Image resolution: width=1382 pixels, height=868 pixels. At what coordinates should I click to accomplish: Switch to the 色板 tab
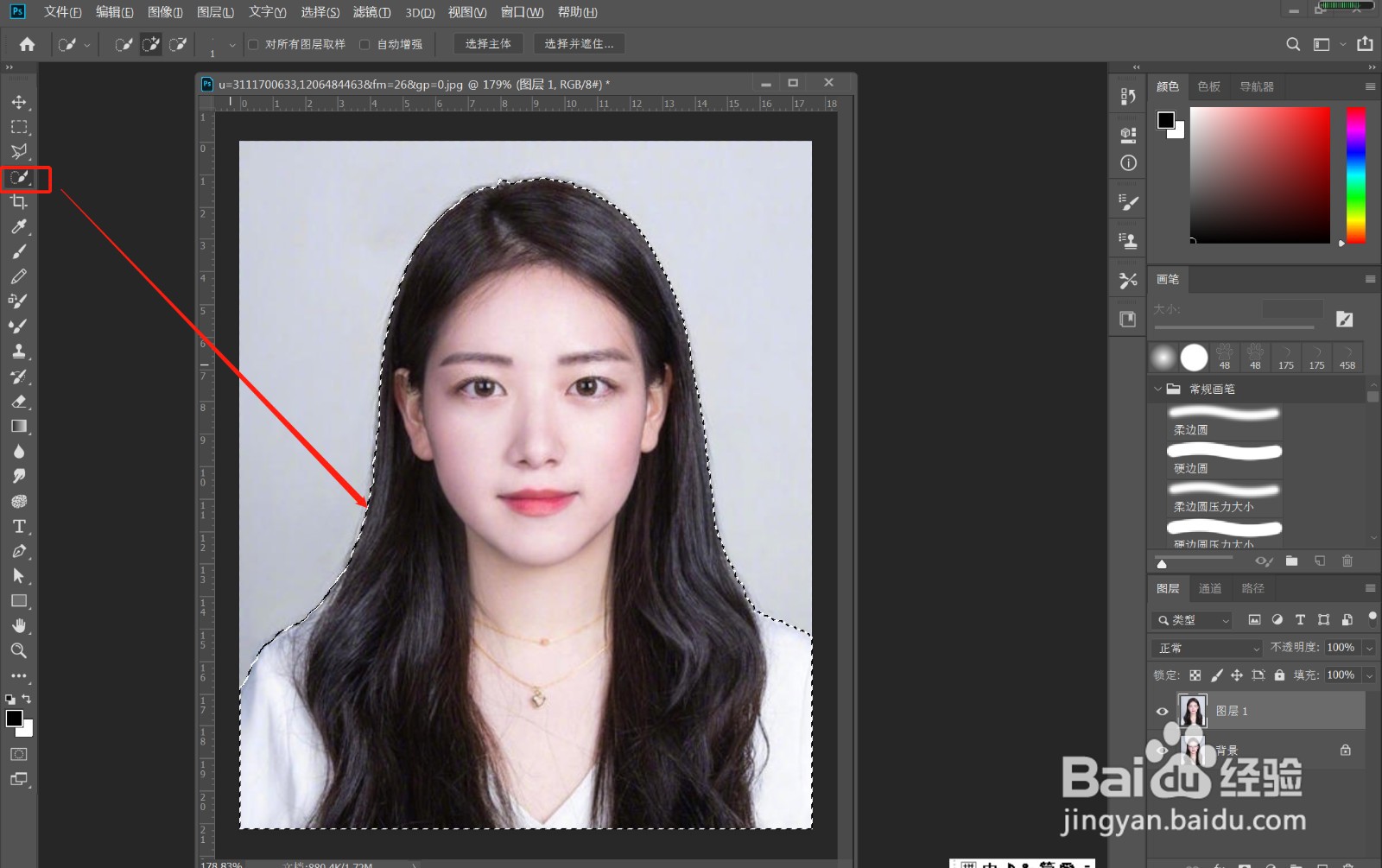1209,86
